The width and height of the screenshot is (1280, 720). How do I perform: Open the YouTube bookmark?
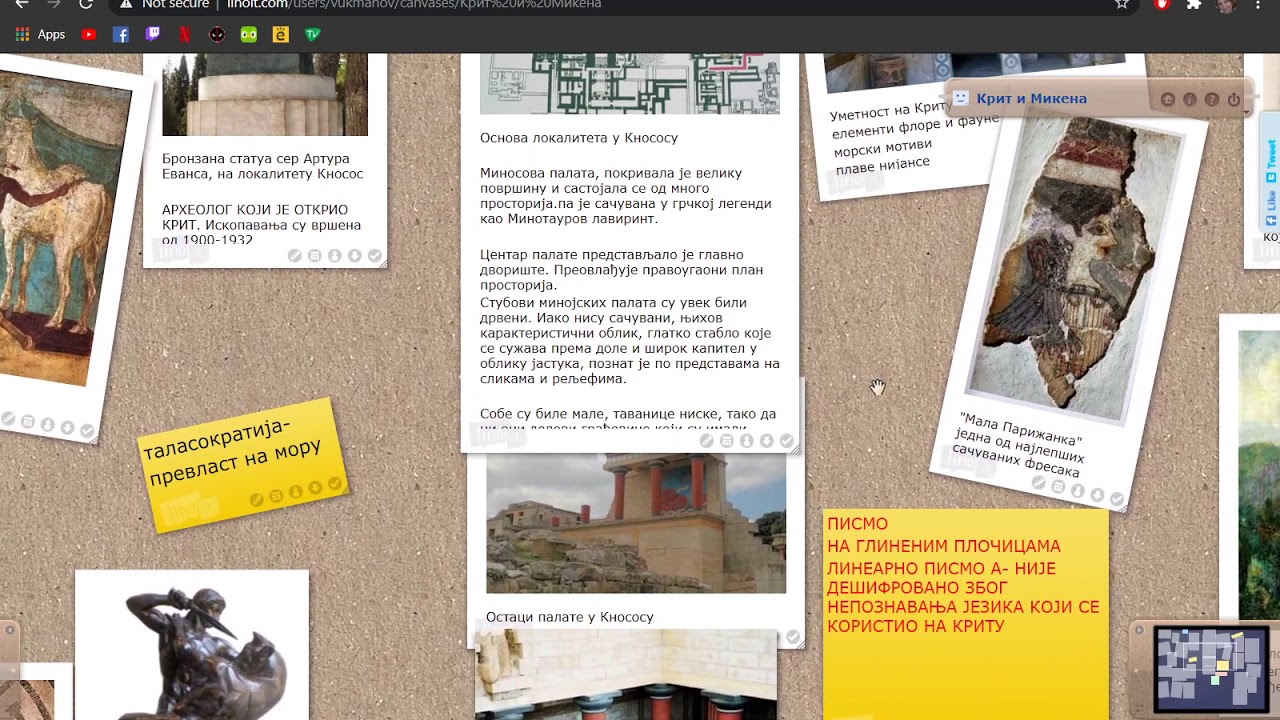(89, 34)
